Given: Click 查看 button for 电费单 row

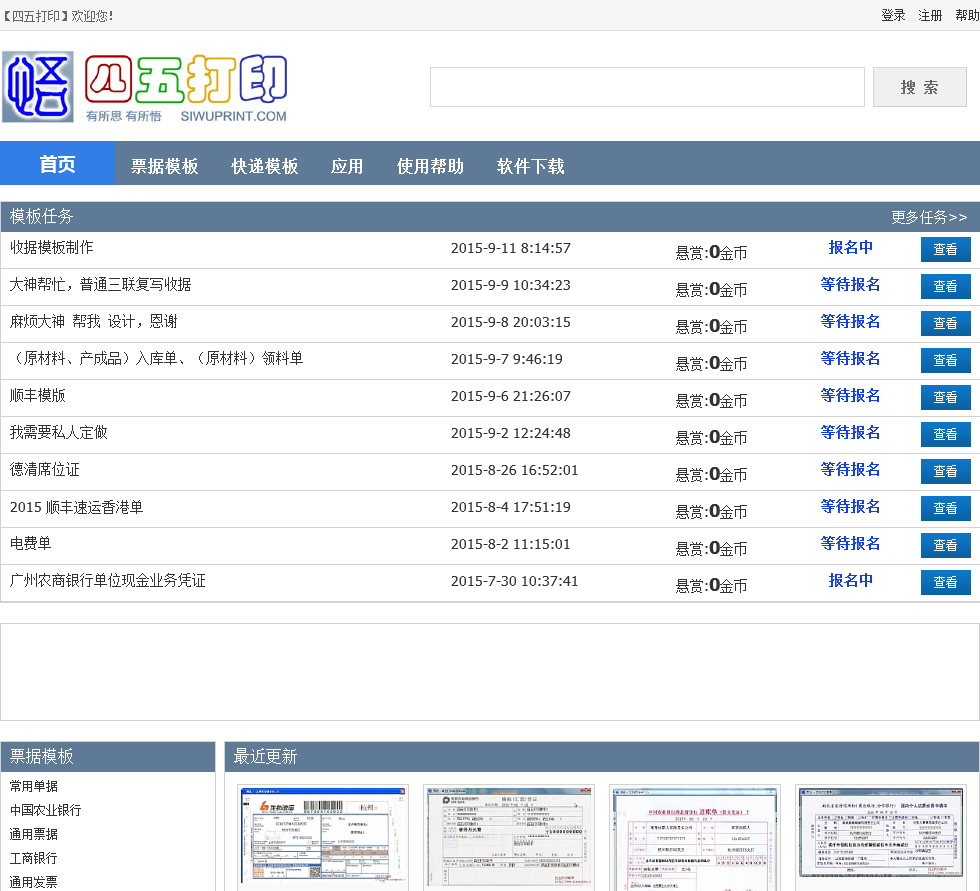Looking at the screenshot, I should 945,546.
